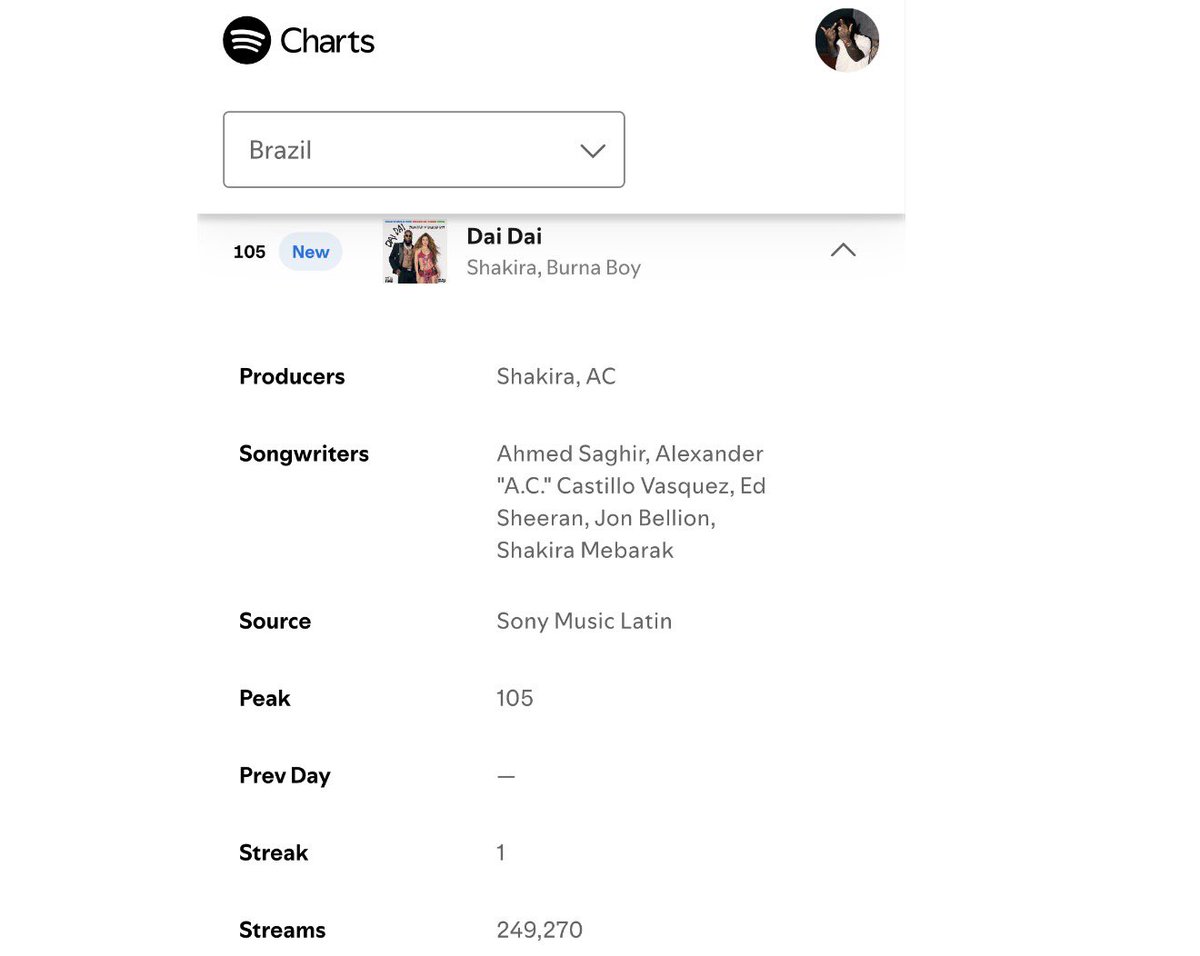The width and height of the screenshot is (1200, 956).
Task: Click the dropdown arrow beside Brazil
Action: [x=593, y=151]
